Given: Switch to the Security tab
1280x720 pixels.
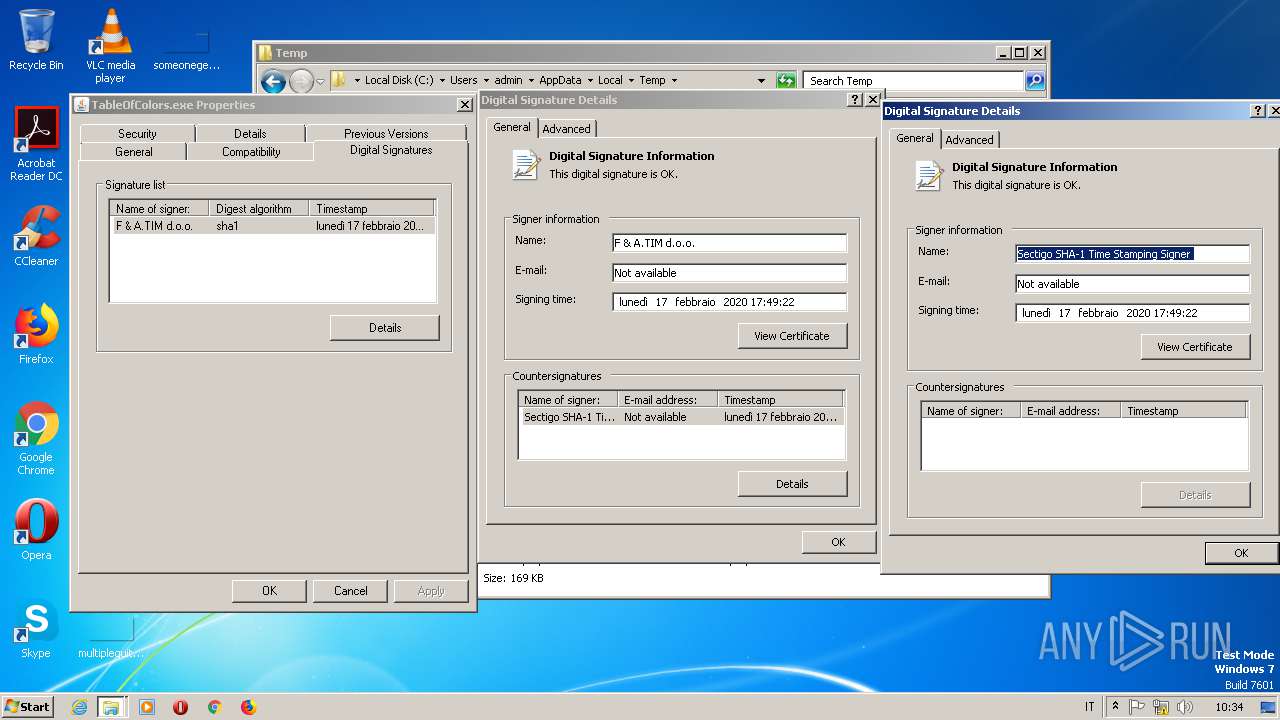Looking at the screenshot, I should click(x=137, y=134).
